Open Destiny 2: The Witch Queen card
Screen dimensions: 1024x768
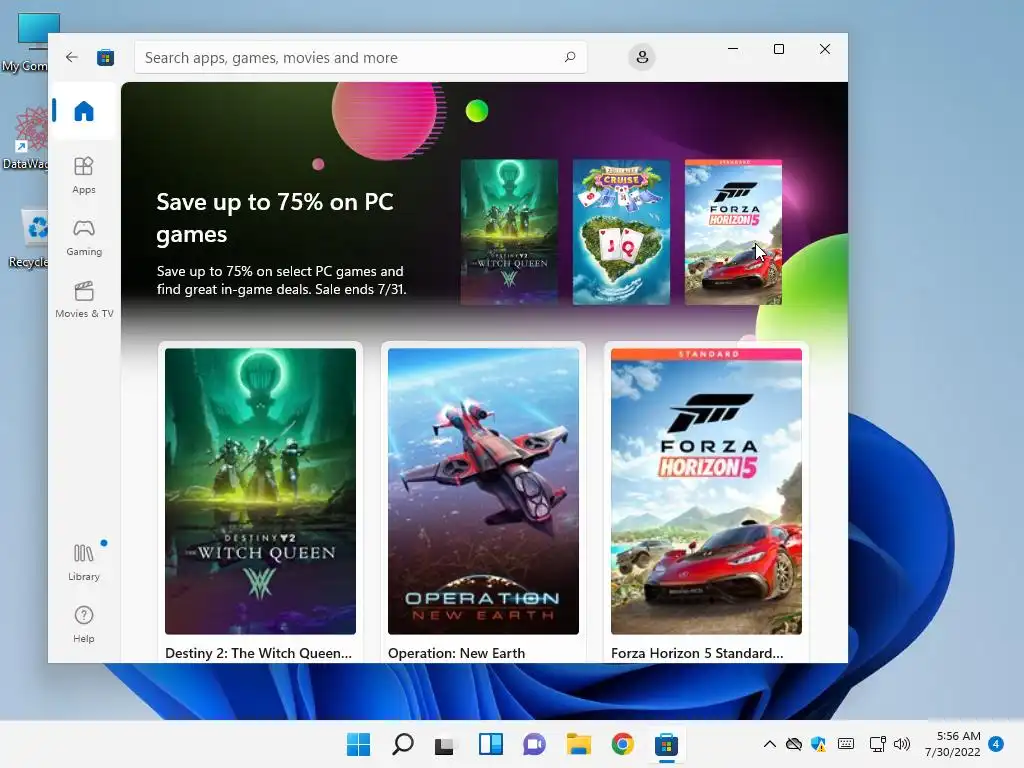[261, 502]
